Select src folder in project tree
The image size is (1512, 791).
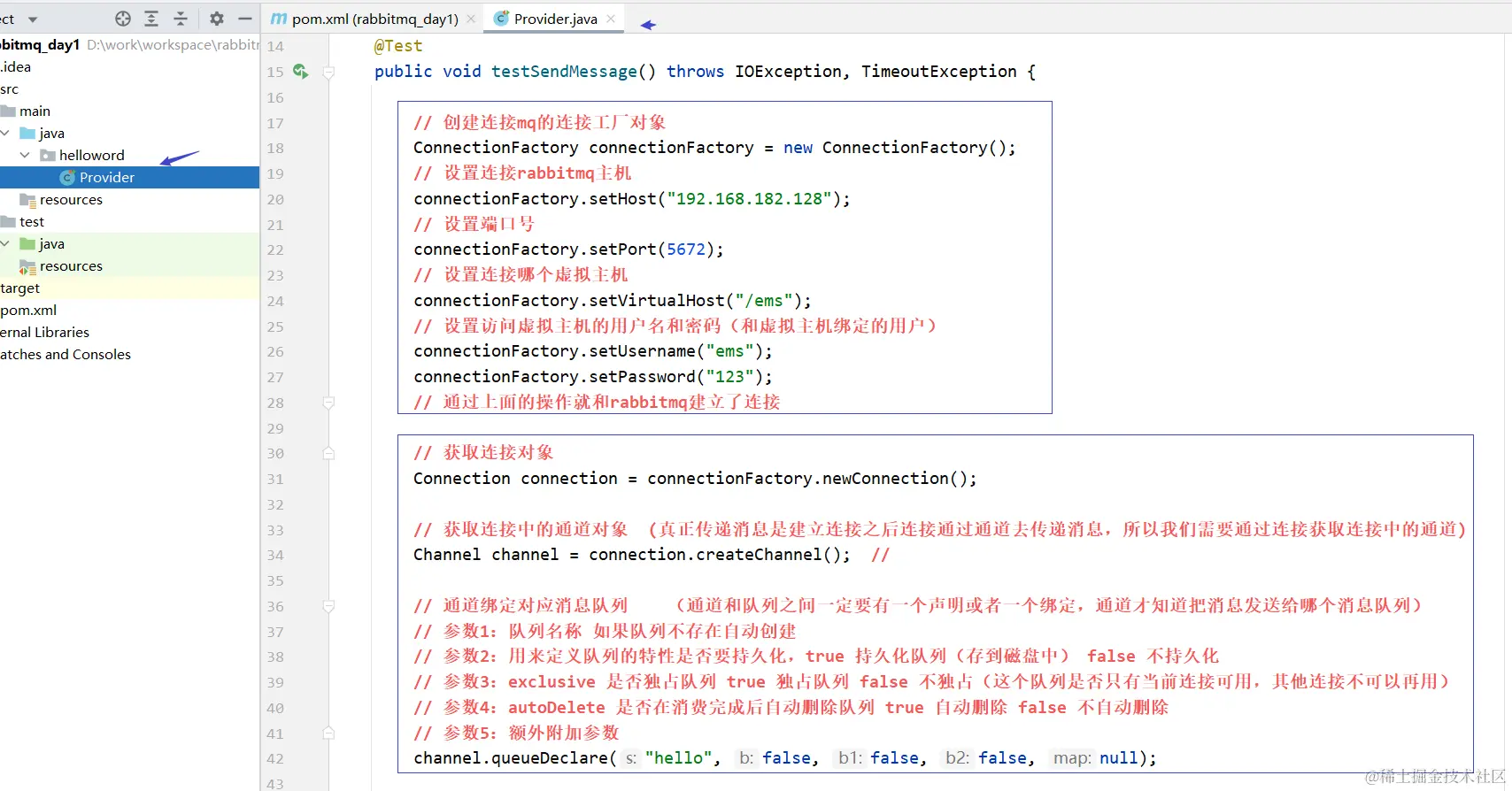tap(10, 88)
